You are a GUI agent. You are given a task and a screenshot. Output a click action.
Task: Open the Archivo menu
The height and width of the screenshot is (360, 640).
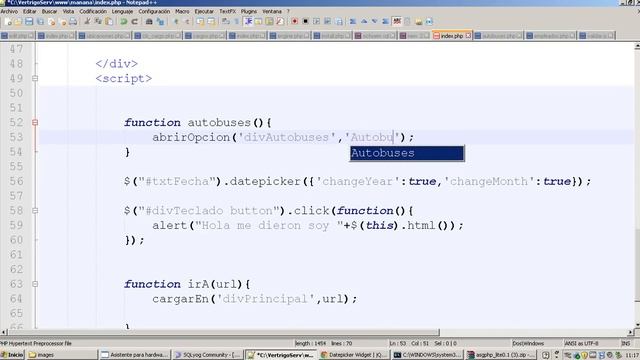pos(9,11)
